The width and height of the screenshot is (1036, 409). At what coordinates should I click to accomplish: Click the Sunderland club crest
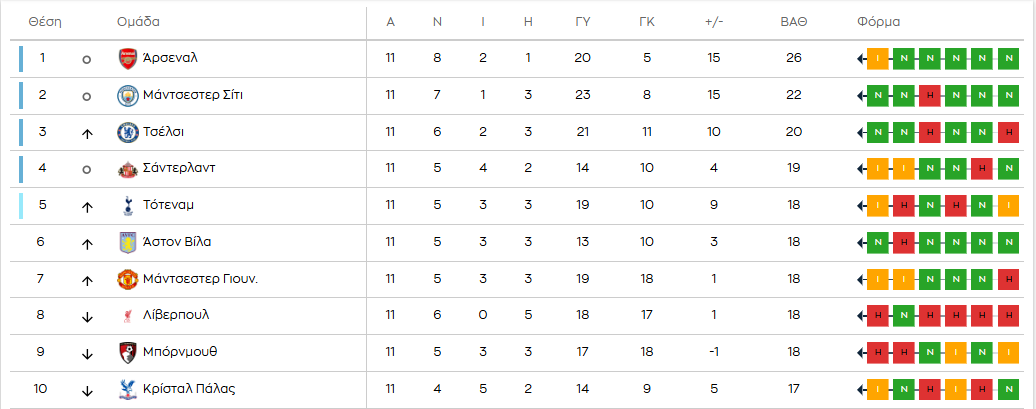coord(127,169)
